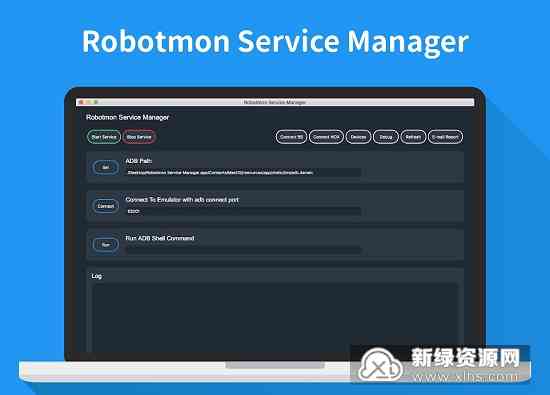The height and width of the screenshot is (395, 550).
Task: Click the red Stop Service button
Action: click(139, 137)
